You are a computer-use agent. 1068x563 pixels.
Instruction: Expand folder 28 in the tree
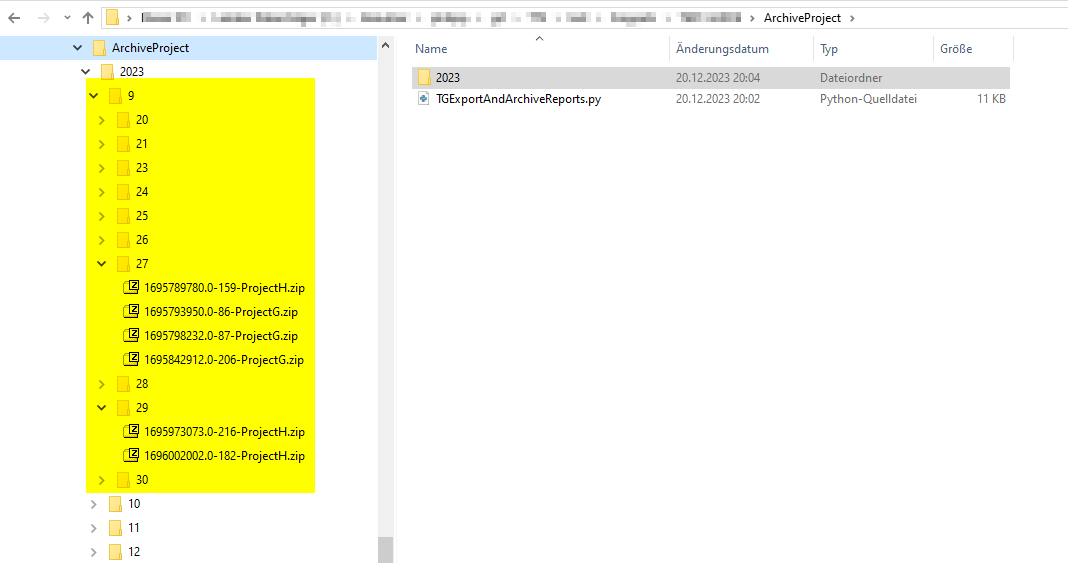pos(102,385)
